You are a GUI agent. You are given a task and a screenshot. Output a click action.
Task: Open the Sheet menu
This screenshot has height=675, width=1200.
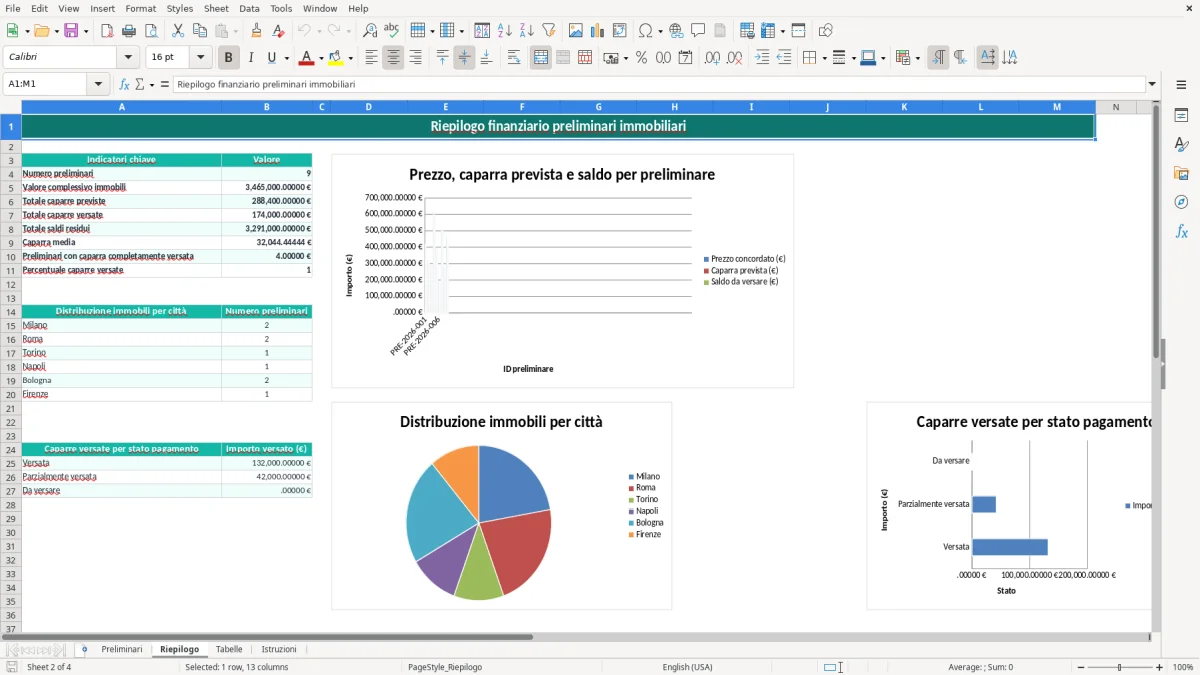click(x=216, y=8)
